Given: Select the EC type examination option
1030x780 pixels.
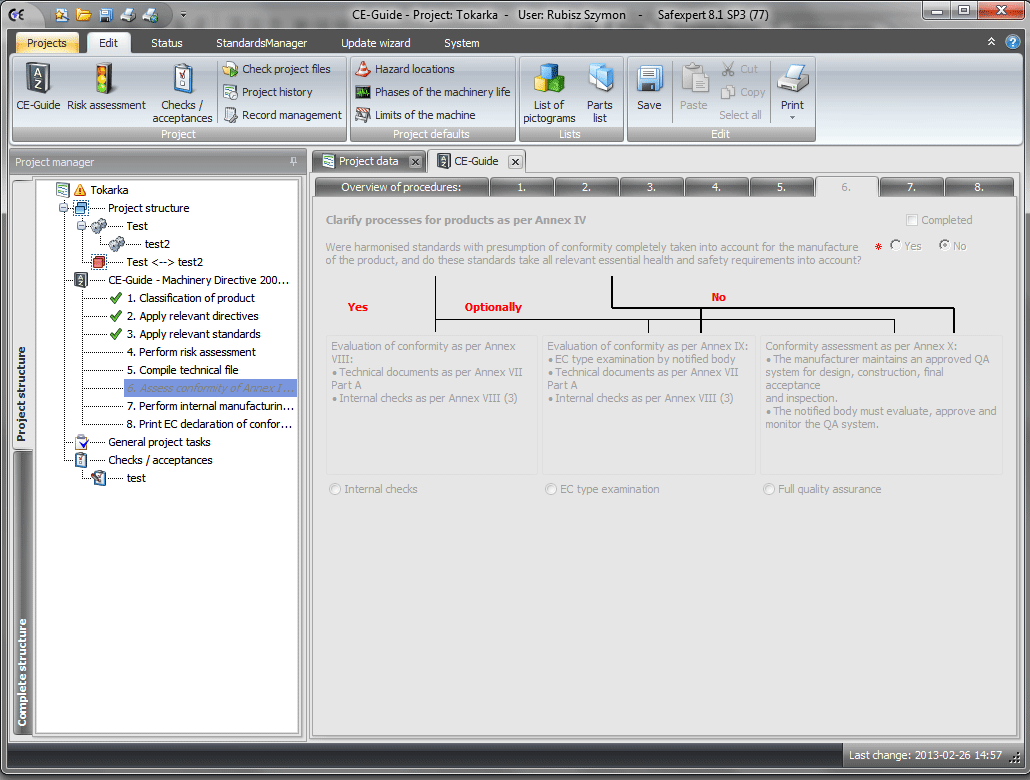Looking at the screenshot, I should pos(552,490).
